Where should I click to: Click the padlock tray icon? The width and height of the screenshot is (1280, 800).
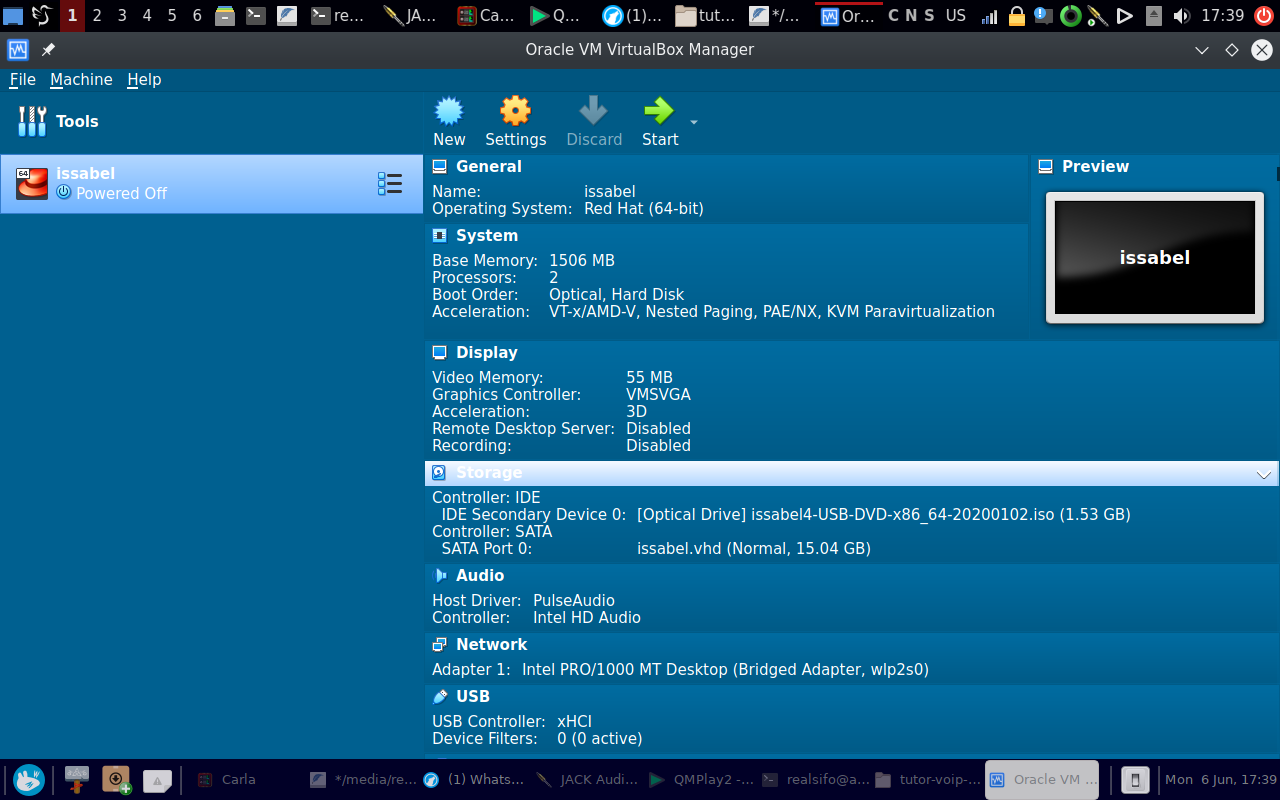[1016, 16]
